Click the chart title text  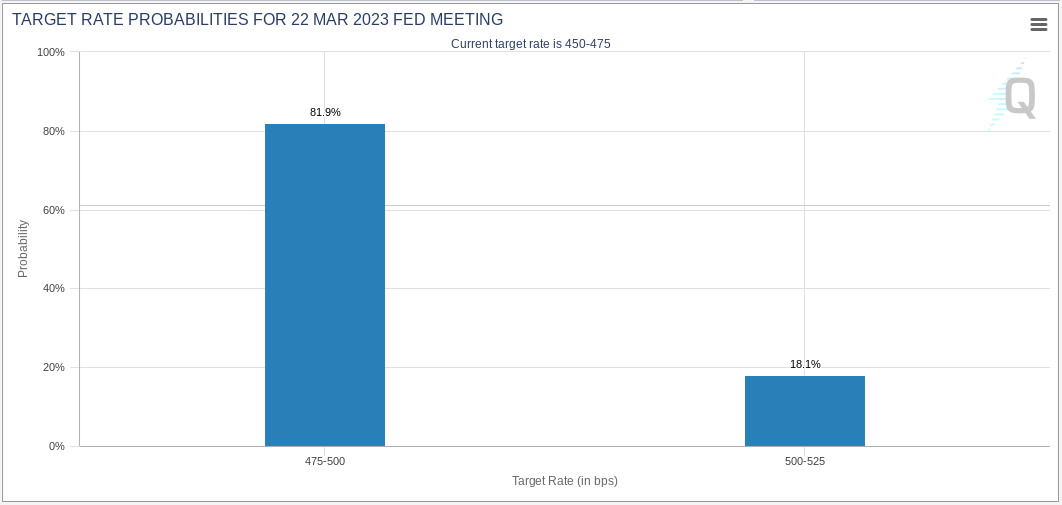tap(257, 19)
